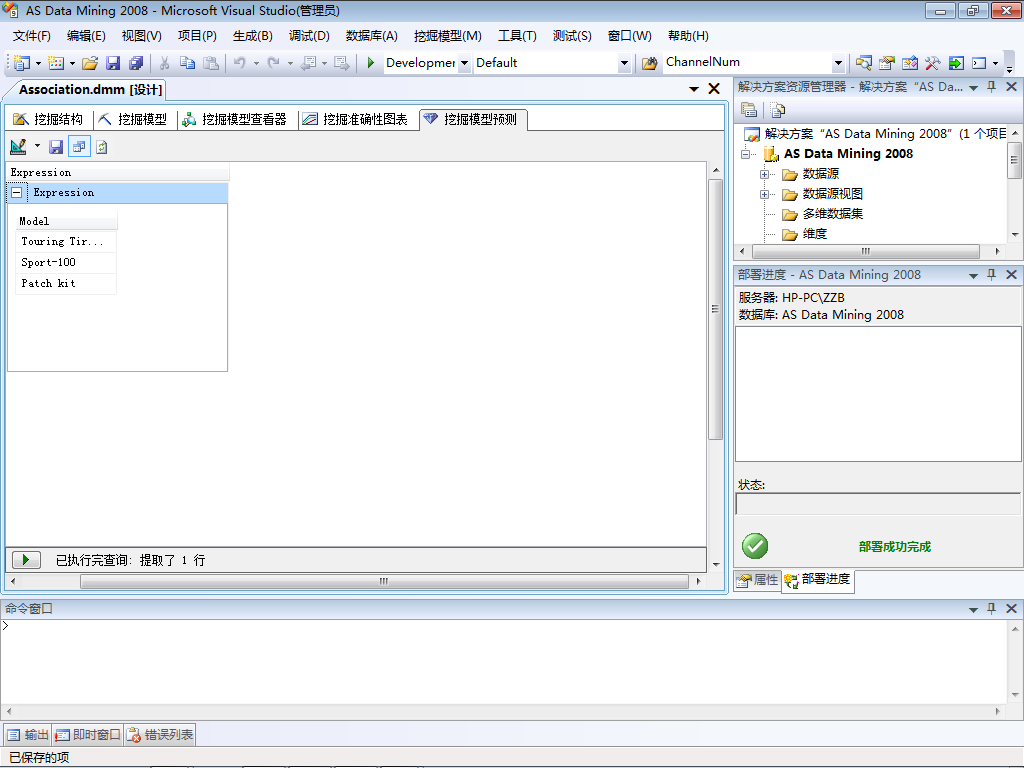This screenshot has width=1024, height=768.
Task: Click the green arrow Start Page icon
Action: 956,63
